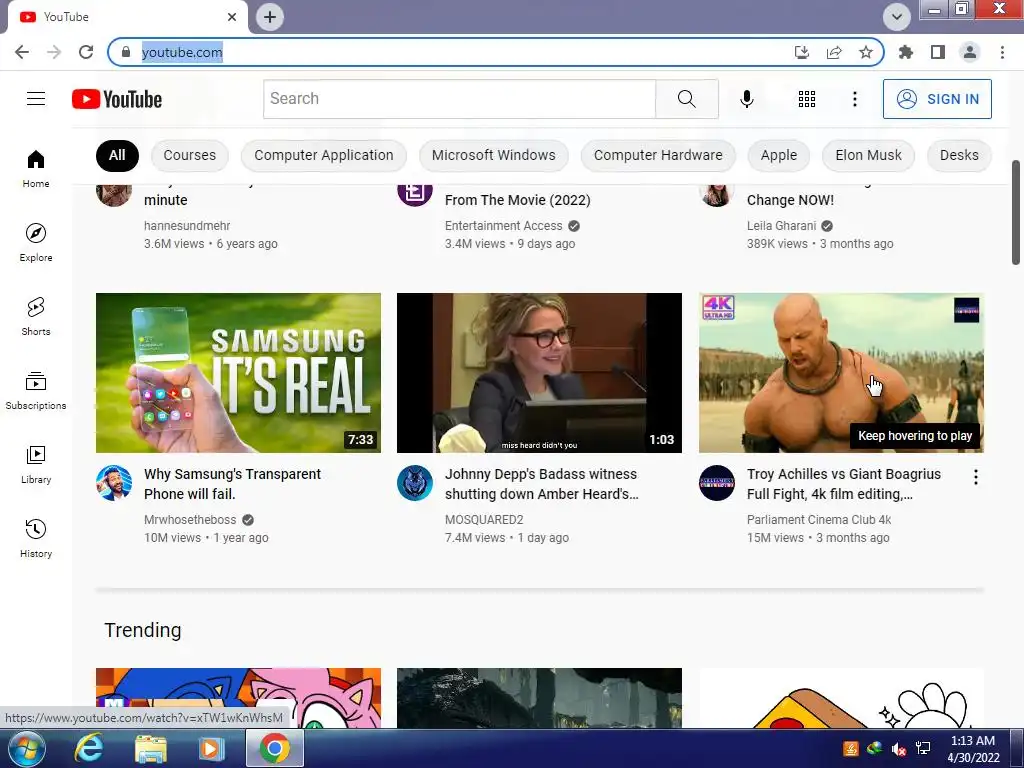Select Computer Application filter chip

pos(324,155)
